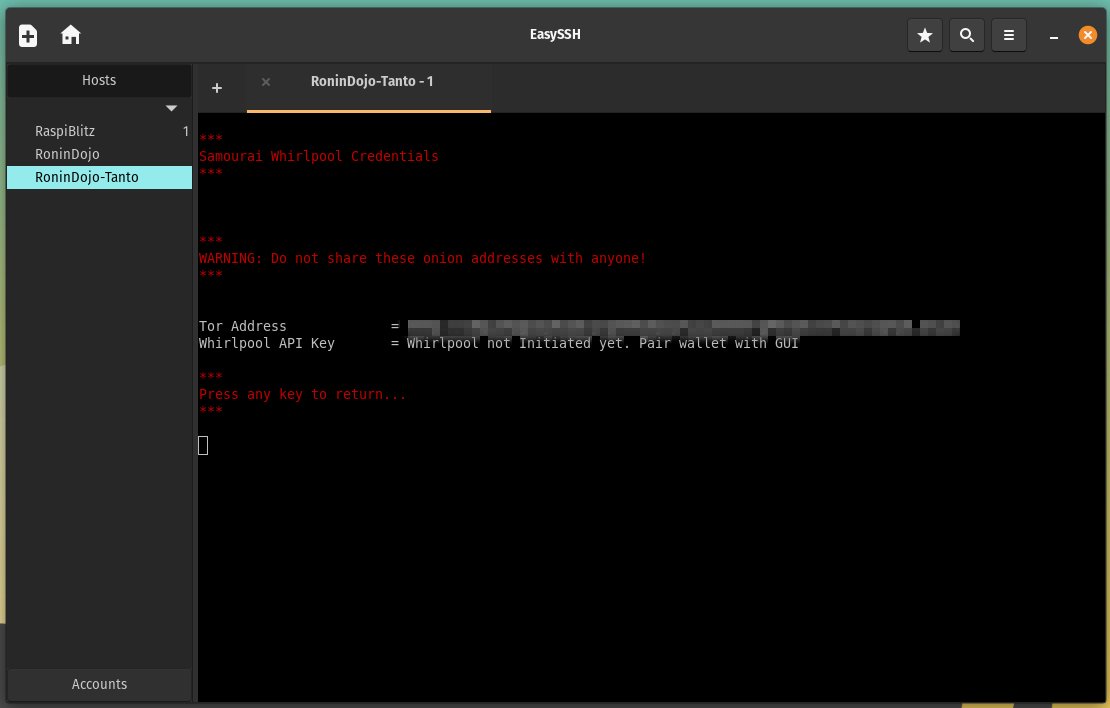Open search with the magnifier icon
This screenshot has height=708, width=1110.
[967, 35]
